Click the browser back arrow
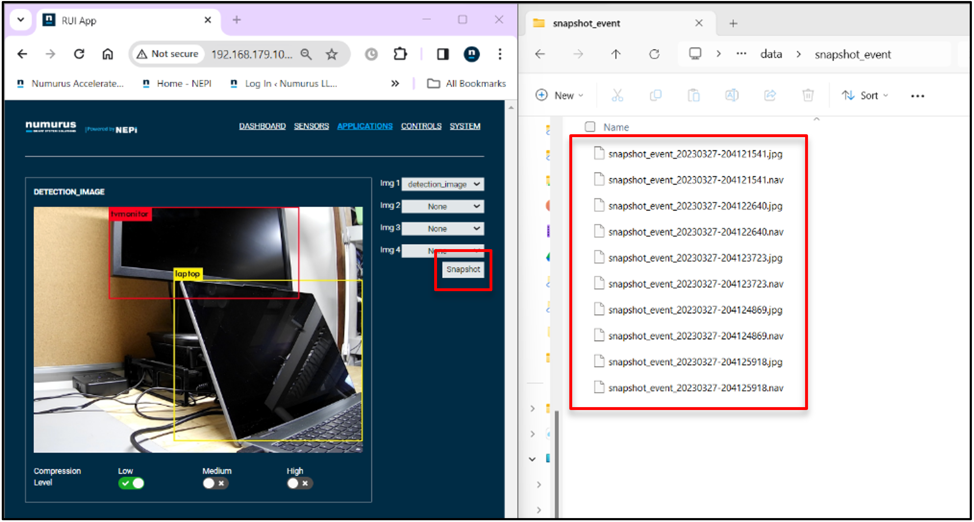This screenshot has height=522, width=974. point(22,54)
